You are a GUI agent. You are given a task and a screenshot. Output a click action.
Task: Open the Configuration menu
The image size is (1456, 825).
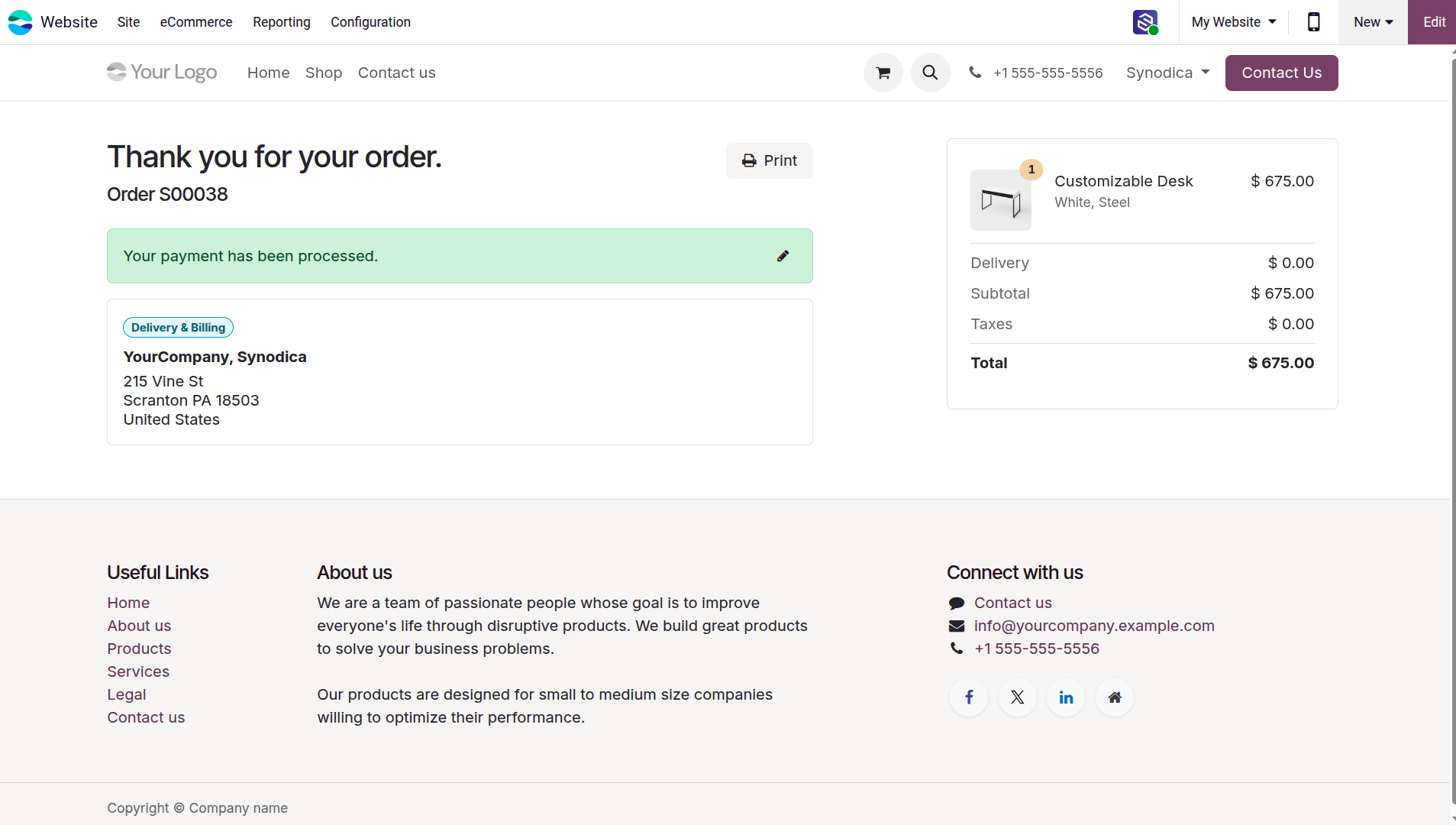(x=370, y=22)
